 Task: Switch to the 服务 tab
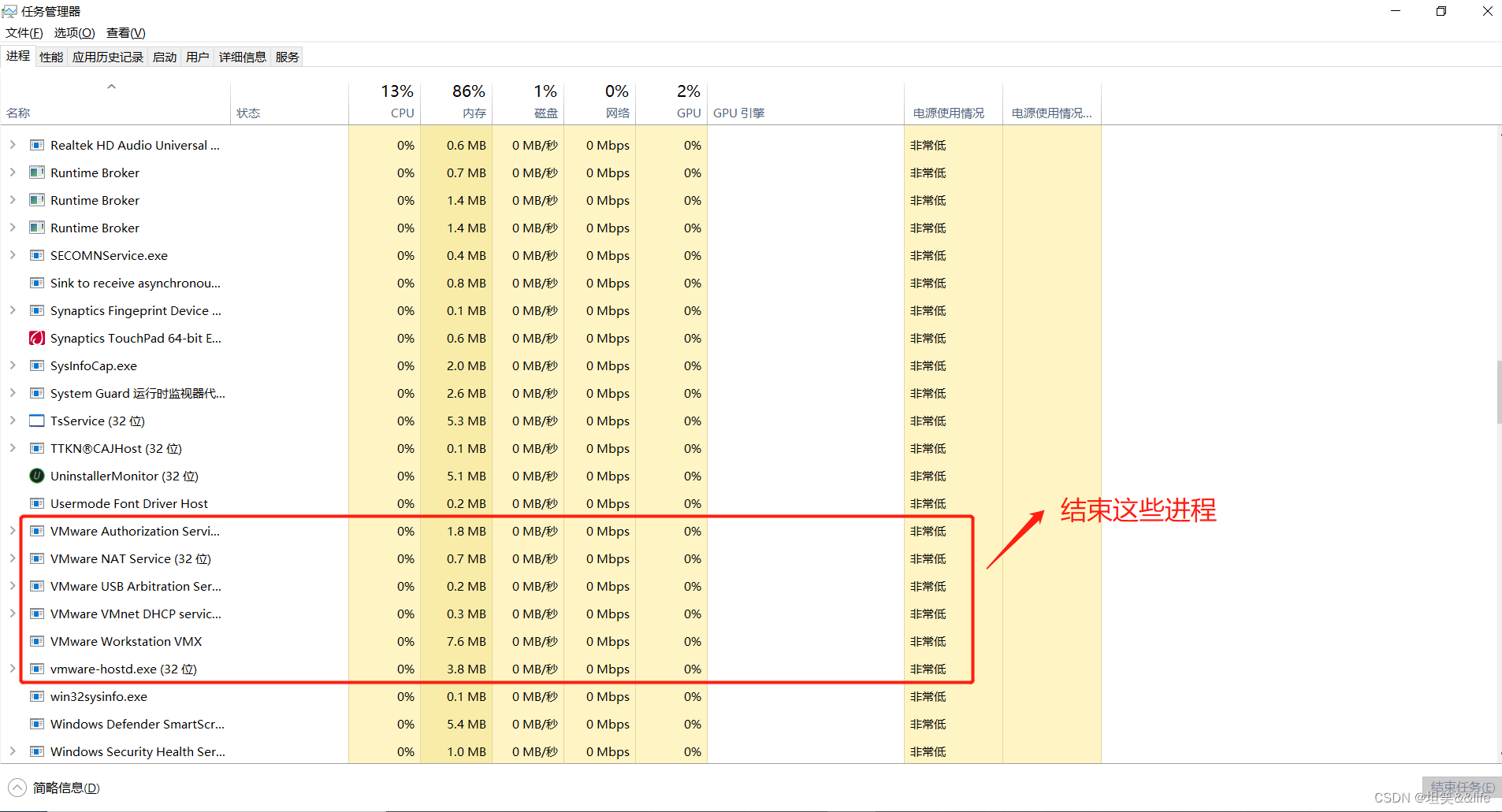click(x=288, y=57)
